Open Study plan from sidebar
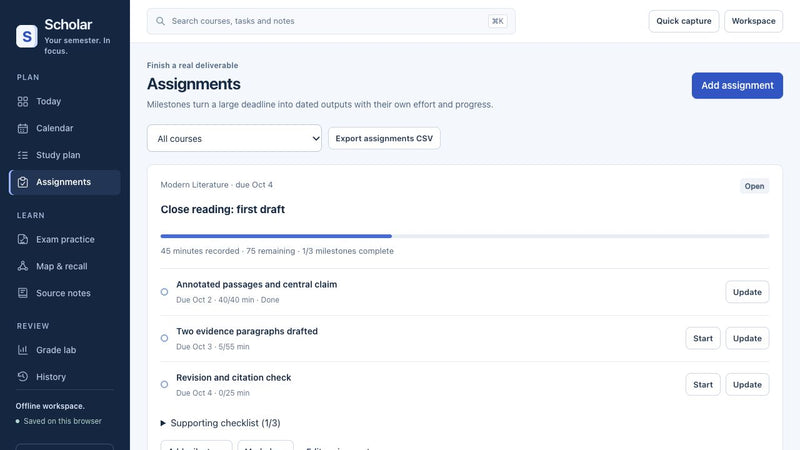Image resolution: width=800 pixels, height=450 pixels. (x=65, y=155)
